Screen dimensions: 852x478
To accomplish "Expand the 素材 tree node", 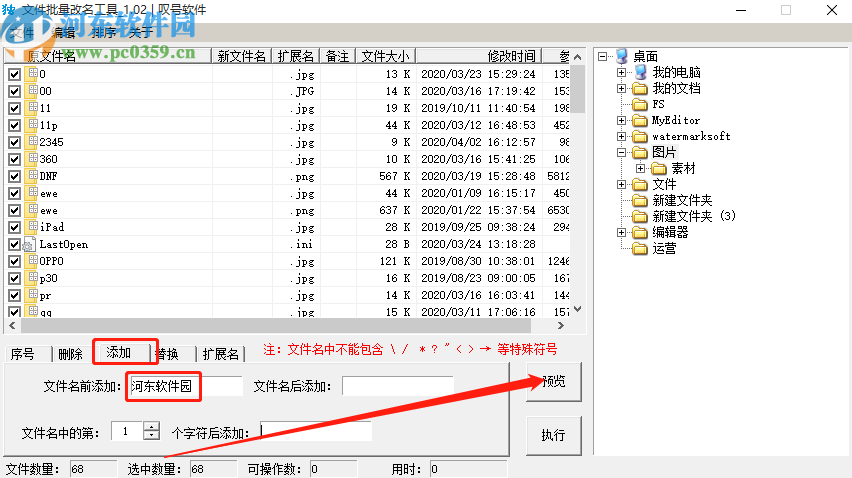I will [640, 168].
